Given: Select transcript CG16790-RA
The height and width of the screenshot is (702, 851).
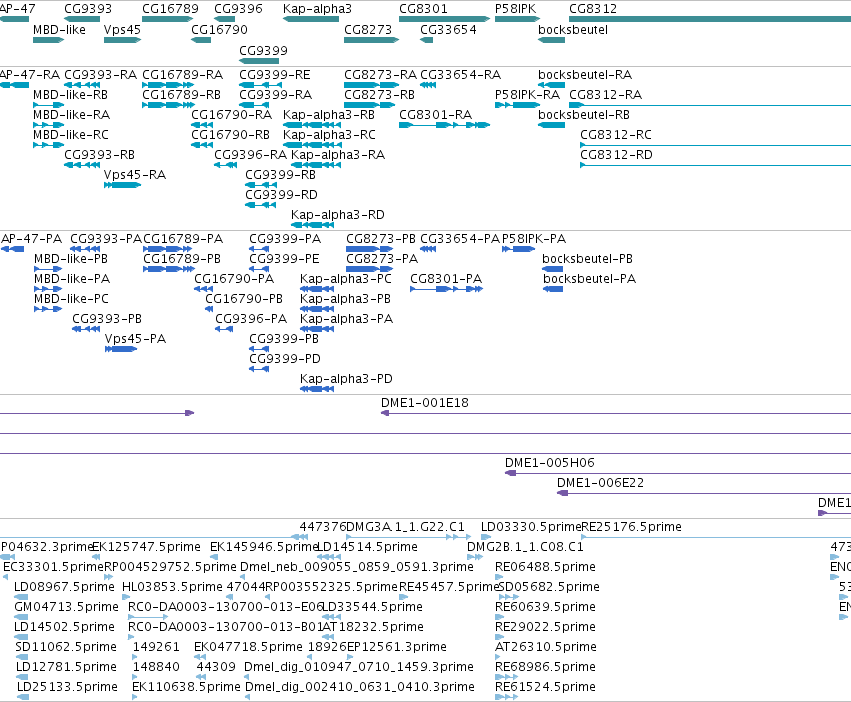Looking at the screenshot, I should tap(231, 115).
